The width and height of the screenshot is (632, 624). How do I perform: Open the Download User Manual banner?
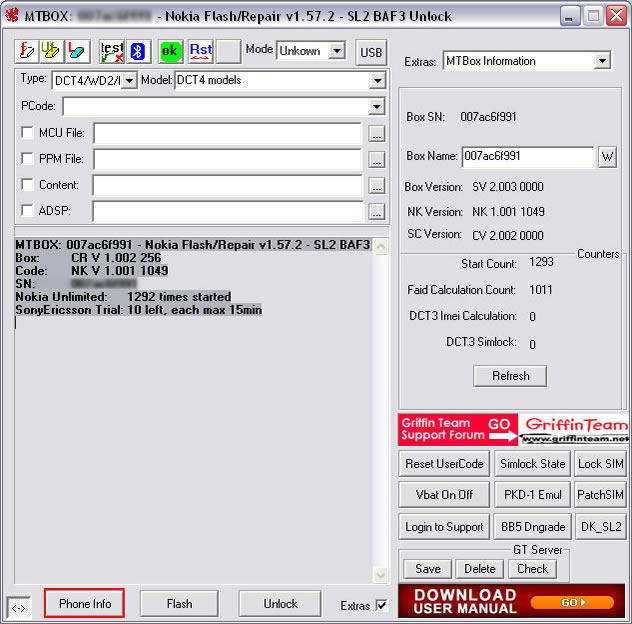click(x=511, y=602)
